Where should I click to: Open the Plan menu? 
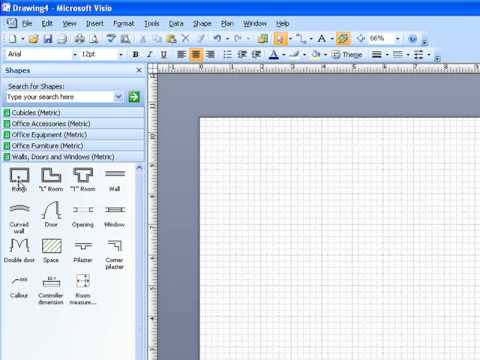(227, 23)
